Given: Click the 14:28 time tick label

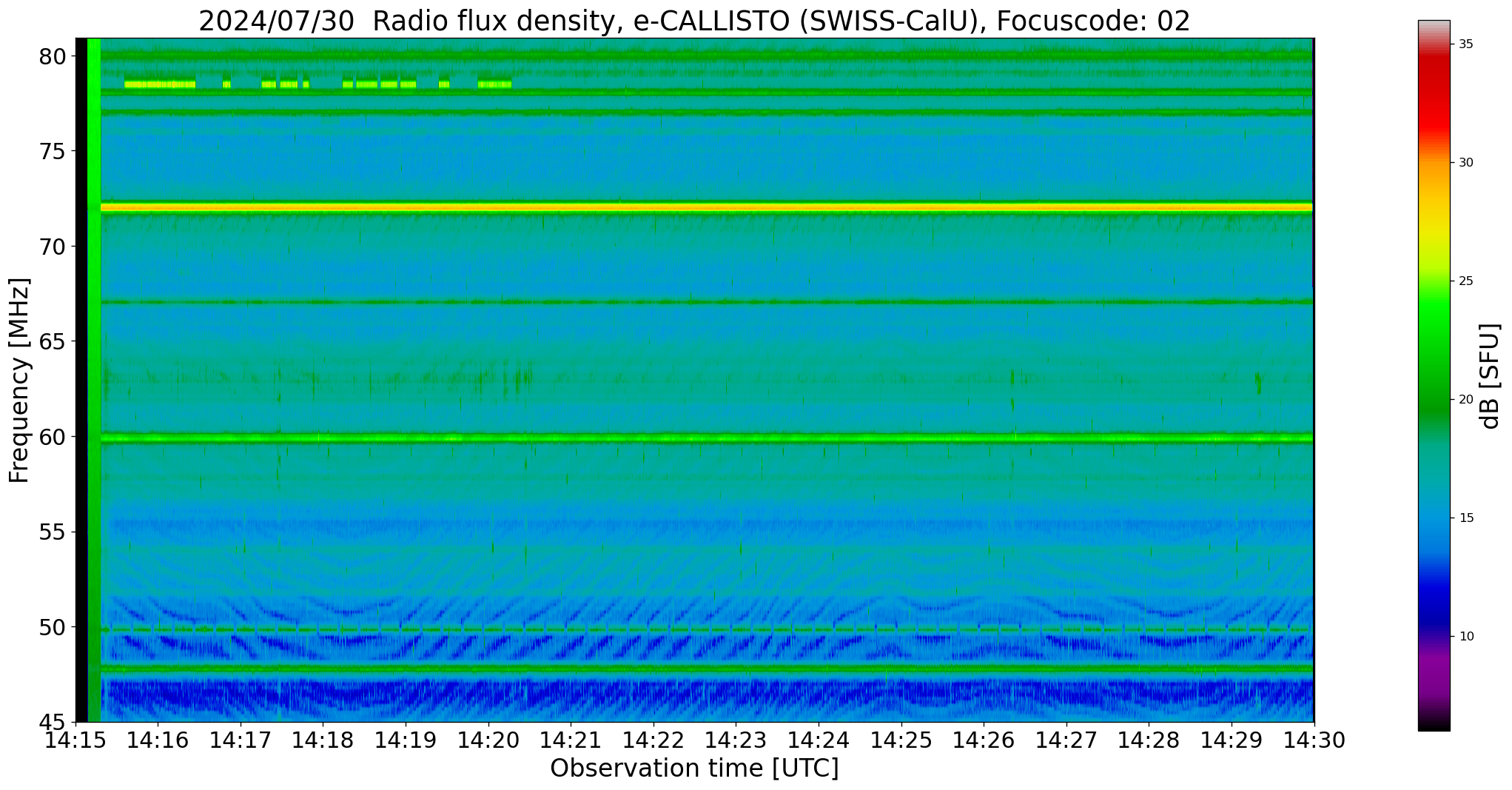Looking at the screenshot, I should click(1149, 740).
